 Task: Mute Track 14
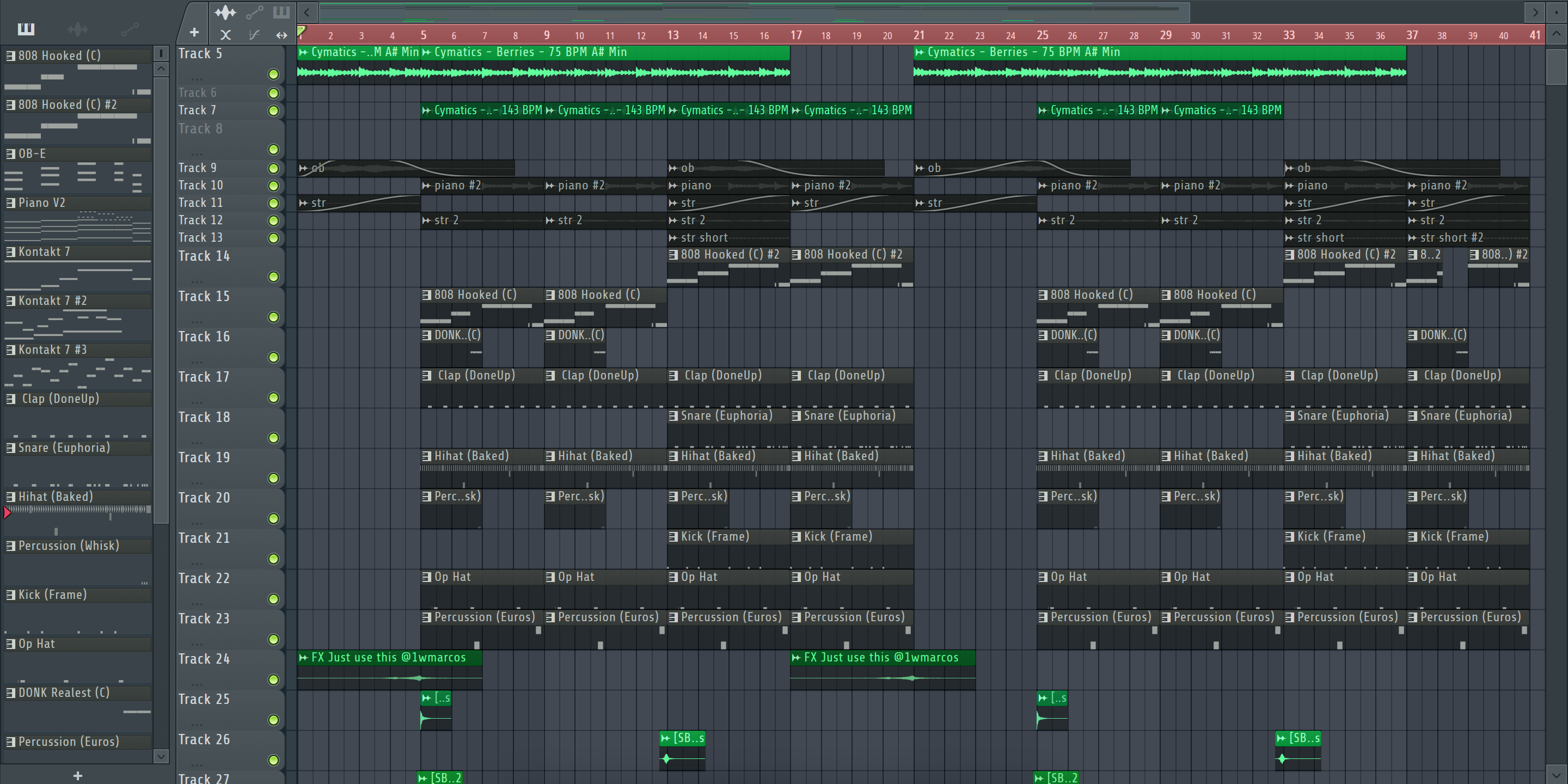click(273, 277)
